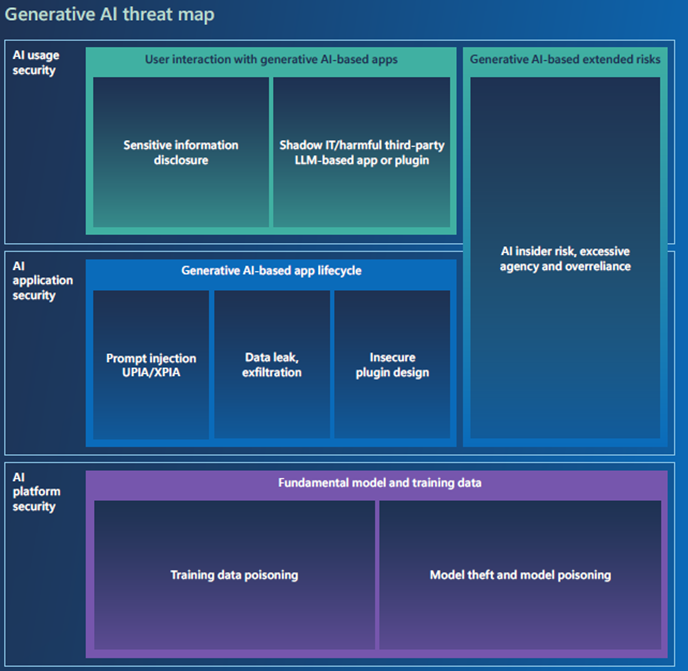Viewport: 688px width, 671px height.
Task: Click the 'Prompt injection' text
Action: coord(151,358)
